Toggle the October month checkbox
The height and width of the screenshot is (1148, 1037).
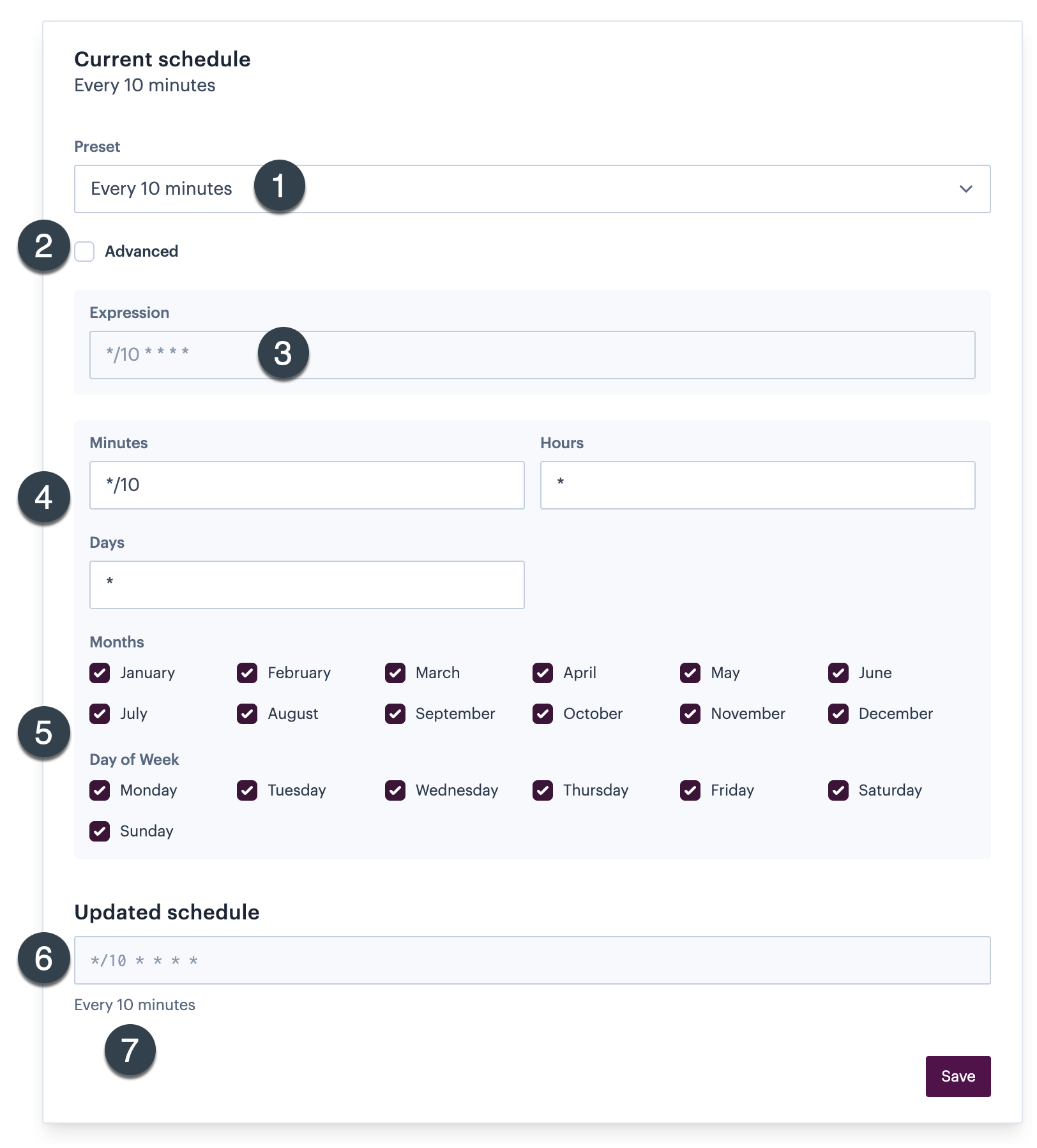pos(543,714)
